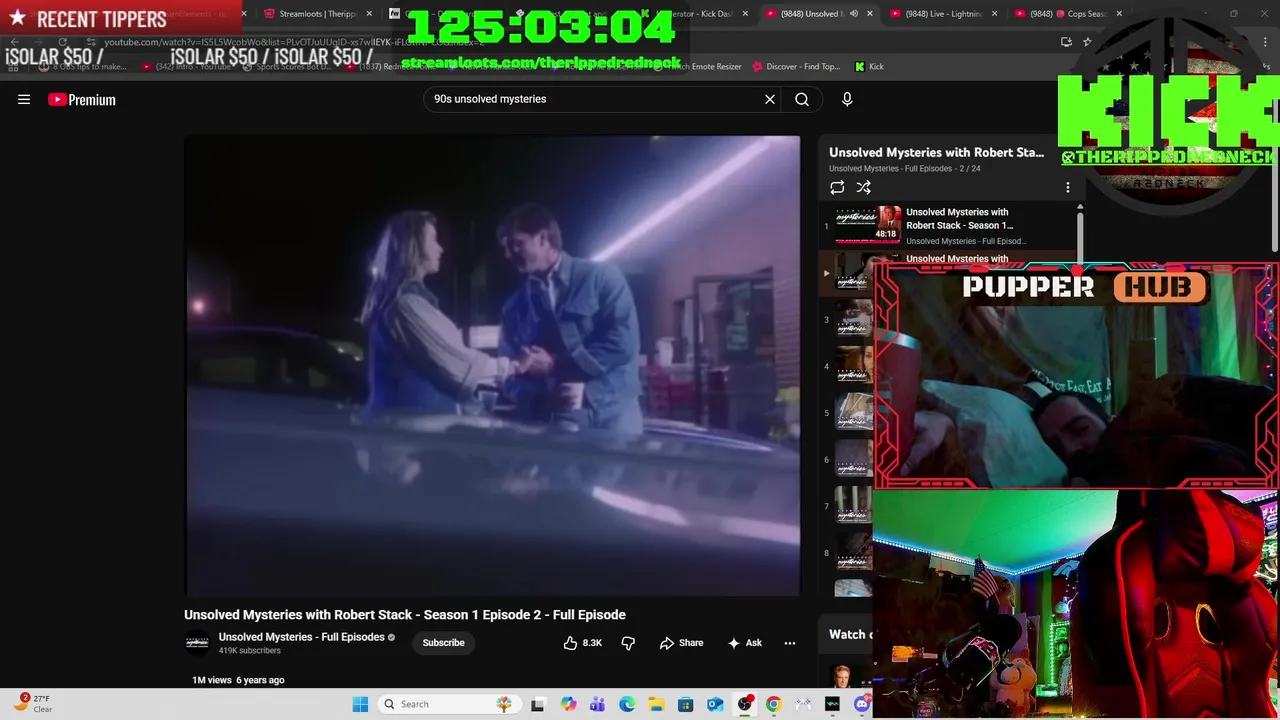Open more video actions three dots

click(790, 643)
